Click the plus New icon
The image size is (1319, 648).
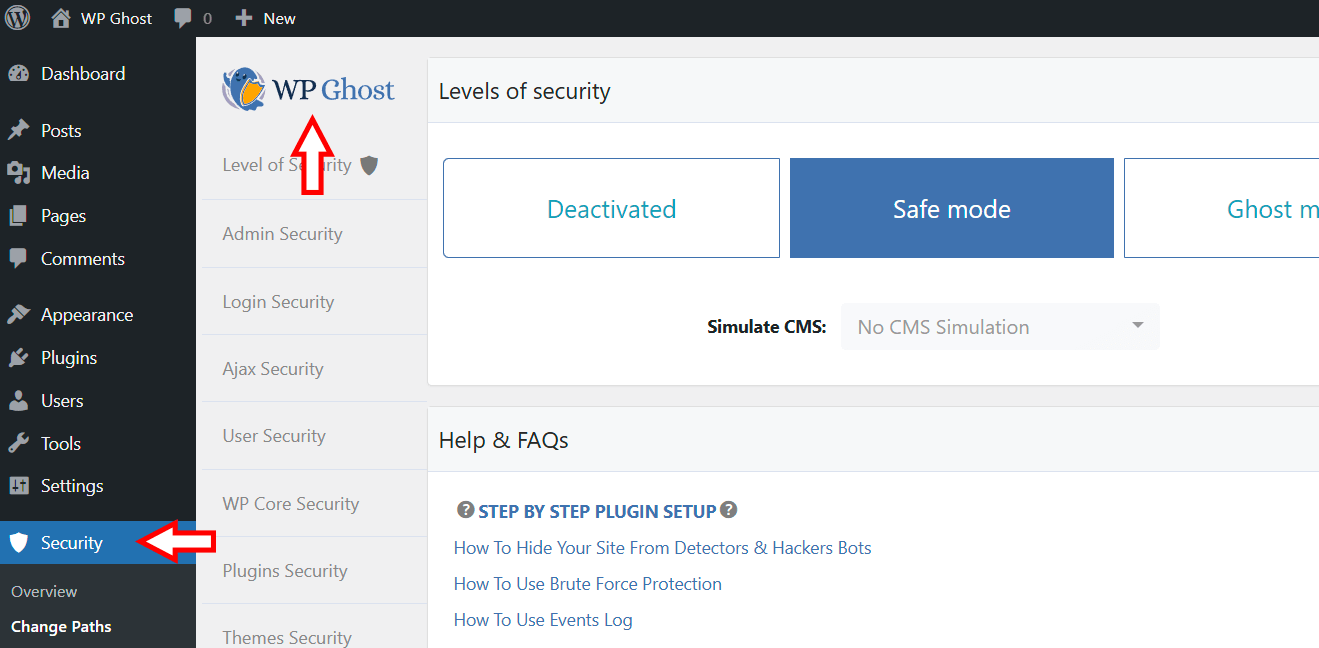click(x=243, y=18)
